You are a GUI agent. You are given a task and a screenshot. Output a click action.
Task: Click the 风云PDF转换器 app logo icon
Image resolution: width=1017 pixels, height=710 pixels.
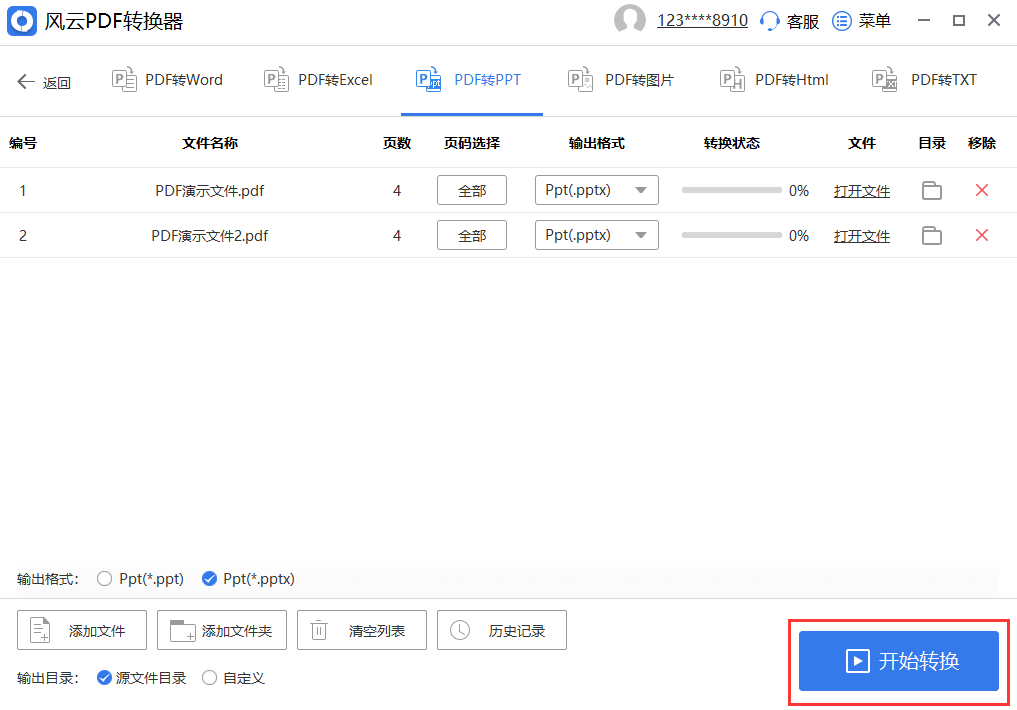[22, 21]
